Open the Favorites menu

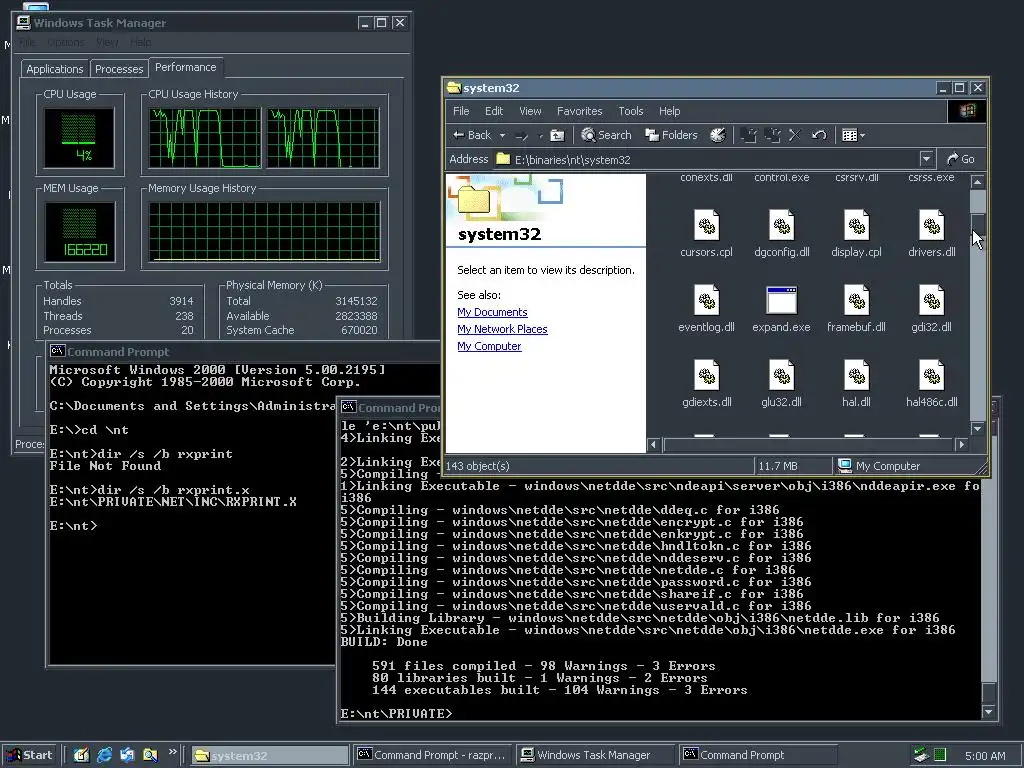579,111
